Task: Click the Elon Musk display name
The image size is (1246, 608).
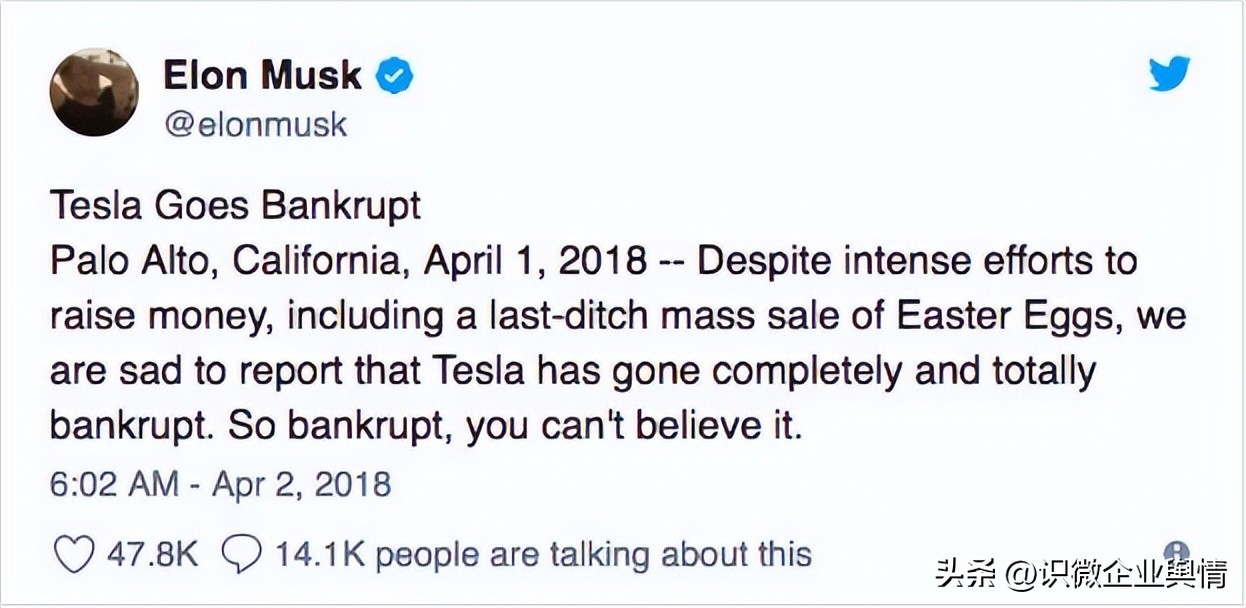Action: tap(262, 75)
